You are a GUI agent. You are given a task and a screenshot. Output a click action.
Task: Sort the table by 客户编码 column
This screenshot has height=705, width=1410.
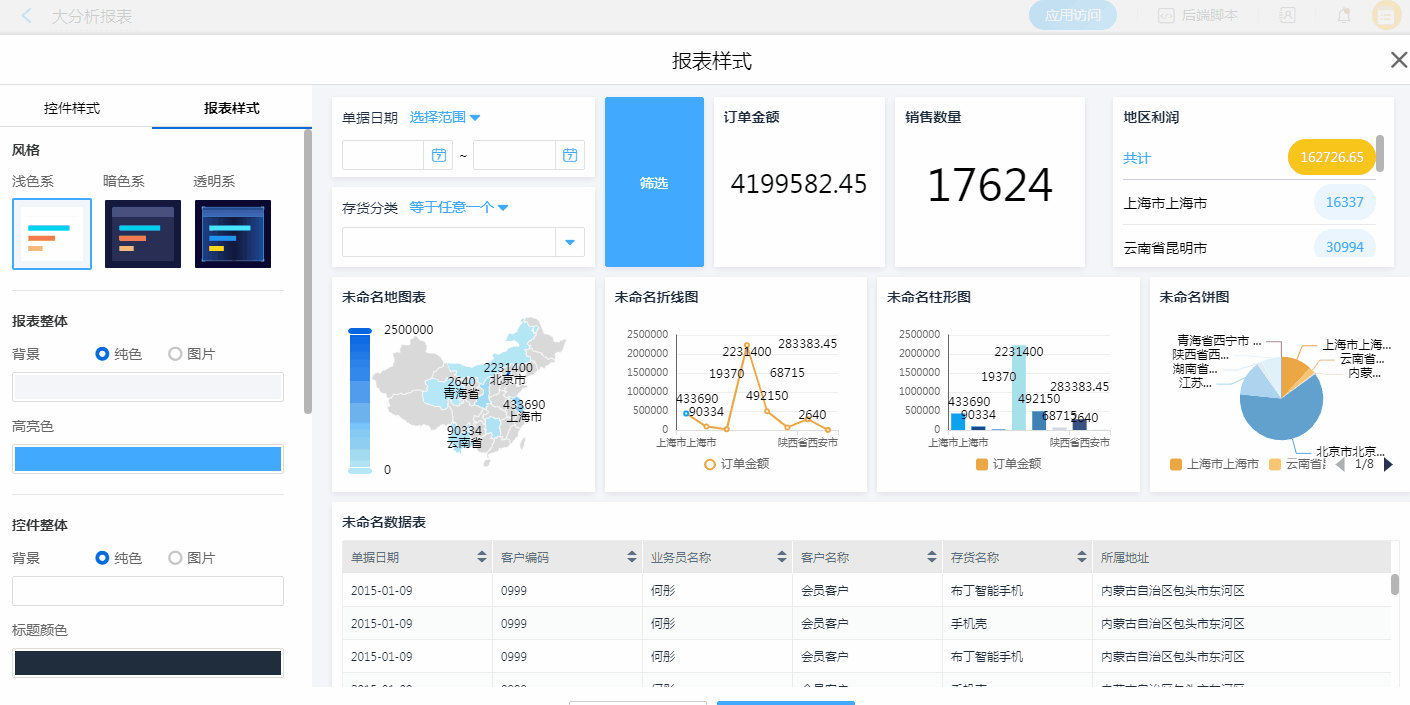[632, 557]
